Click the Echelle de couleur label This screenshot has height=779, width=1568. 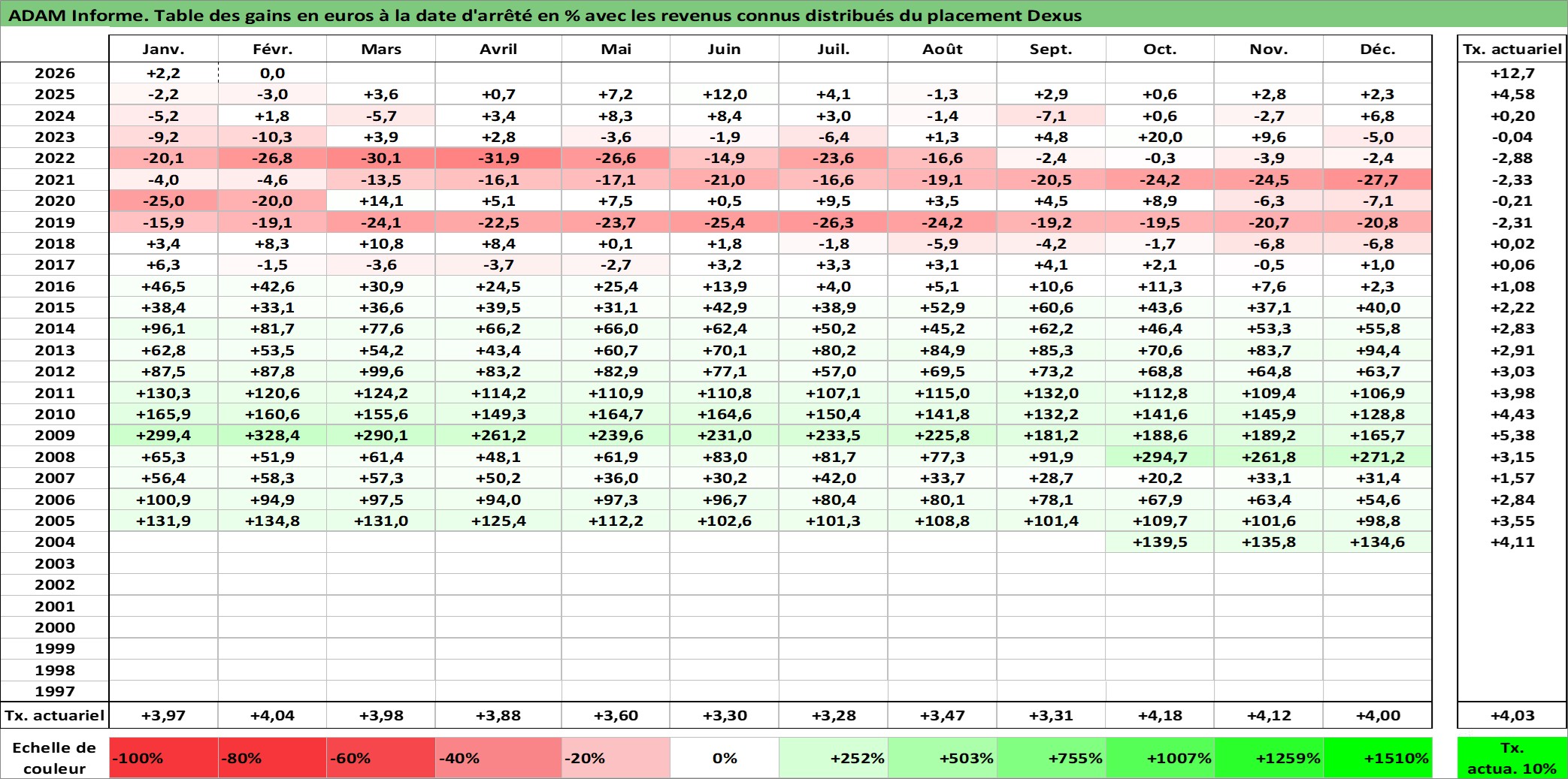(55, 758)
